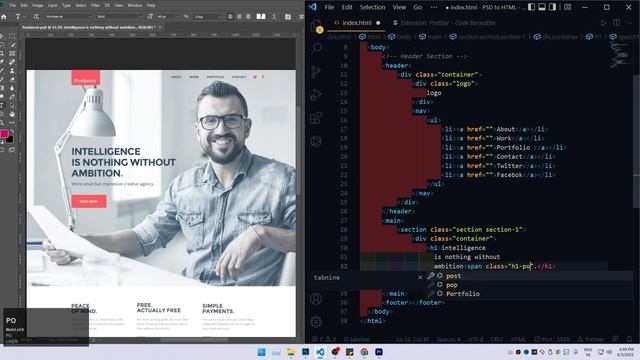Click Photoshop foreground color swatch

[4, 133]
